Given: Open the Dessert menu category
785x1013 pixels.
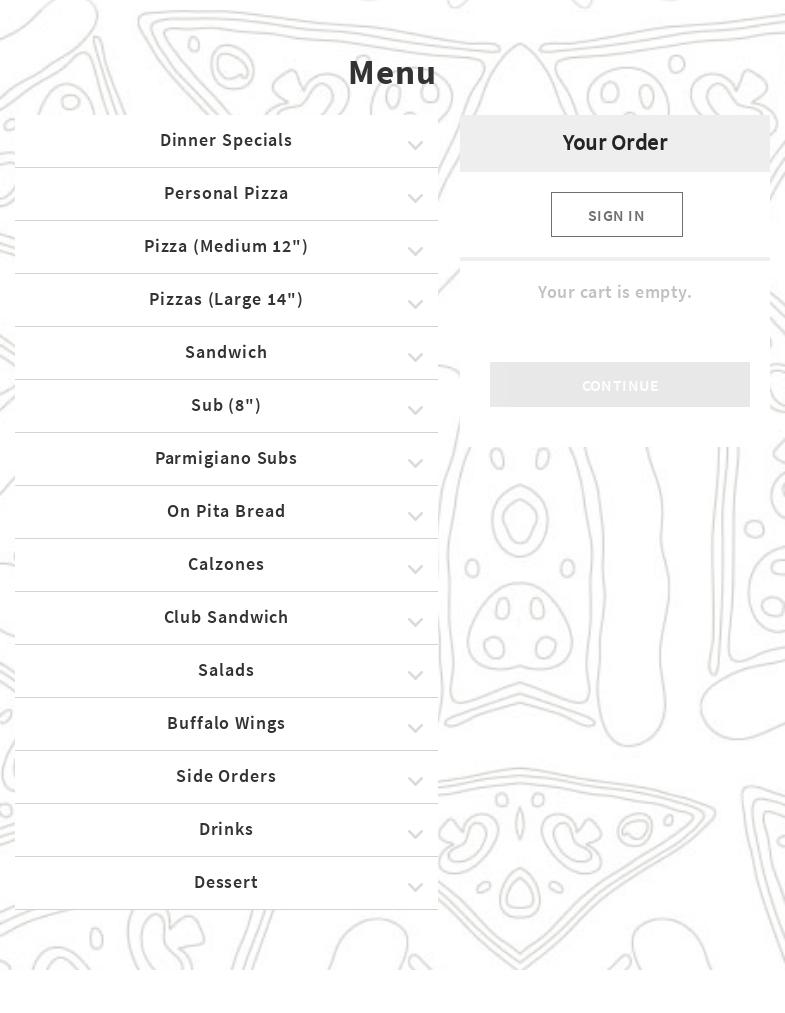Looking at the screenshot, I should (x=226, y=882).
